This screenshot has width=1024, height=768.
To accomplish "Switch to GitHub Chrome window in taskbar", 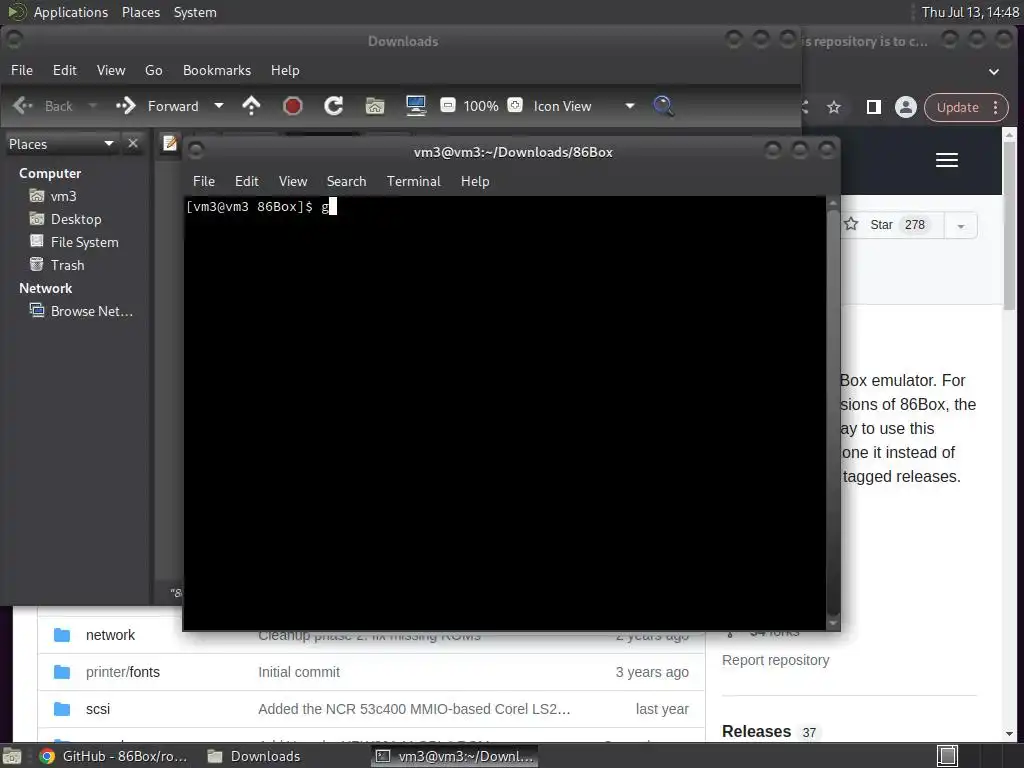I will coord(113,756).
